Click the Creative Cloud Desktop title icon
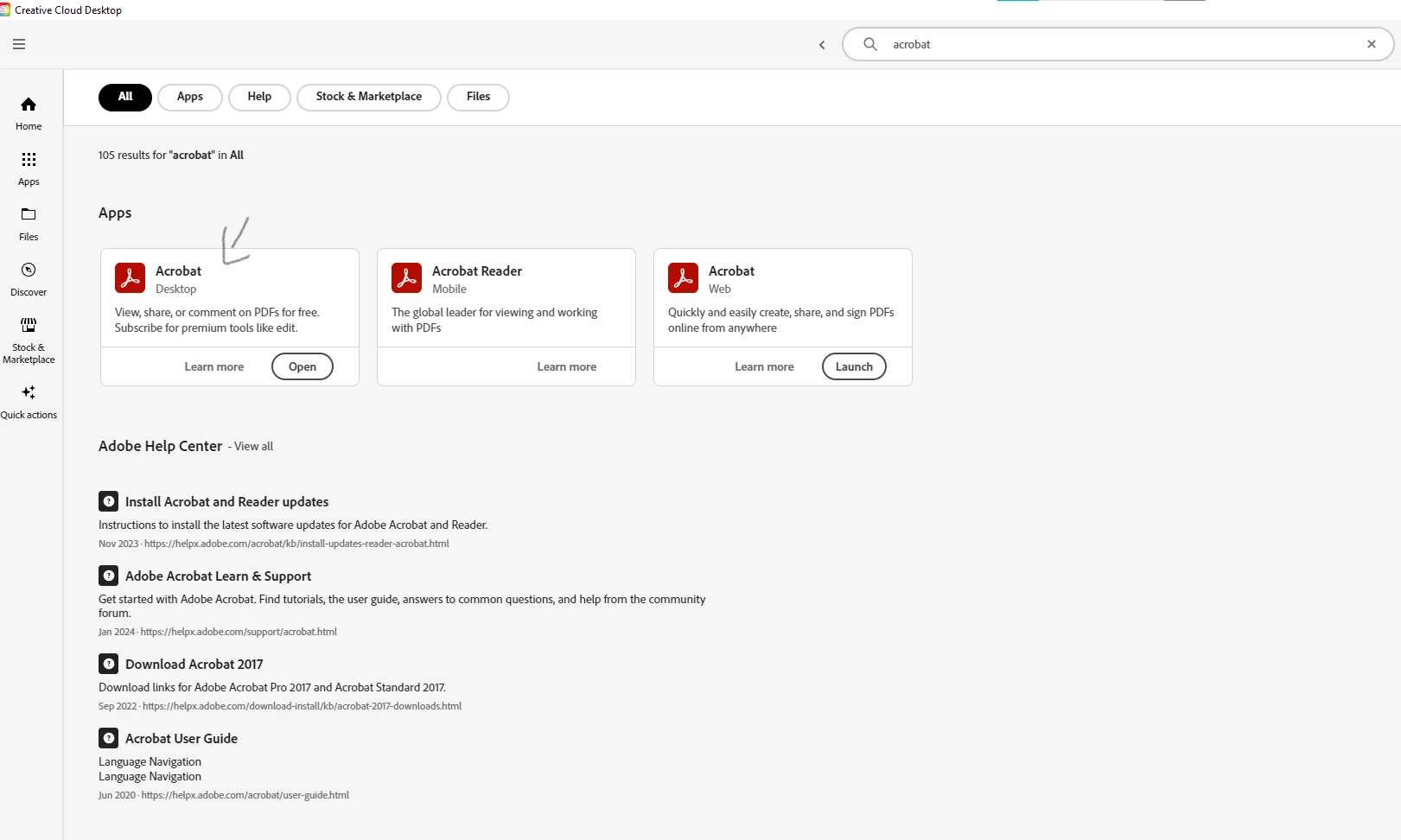 (5, 10)
